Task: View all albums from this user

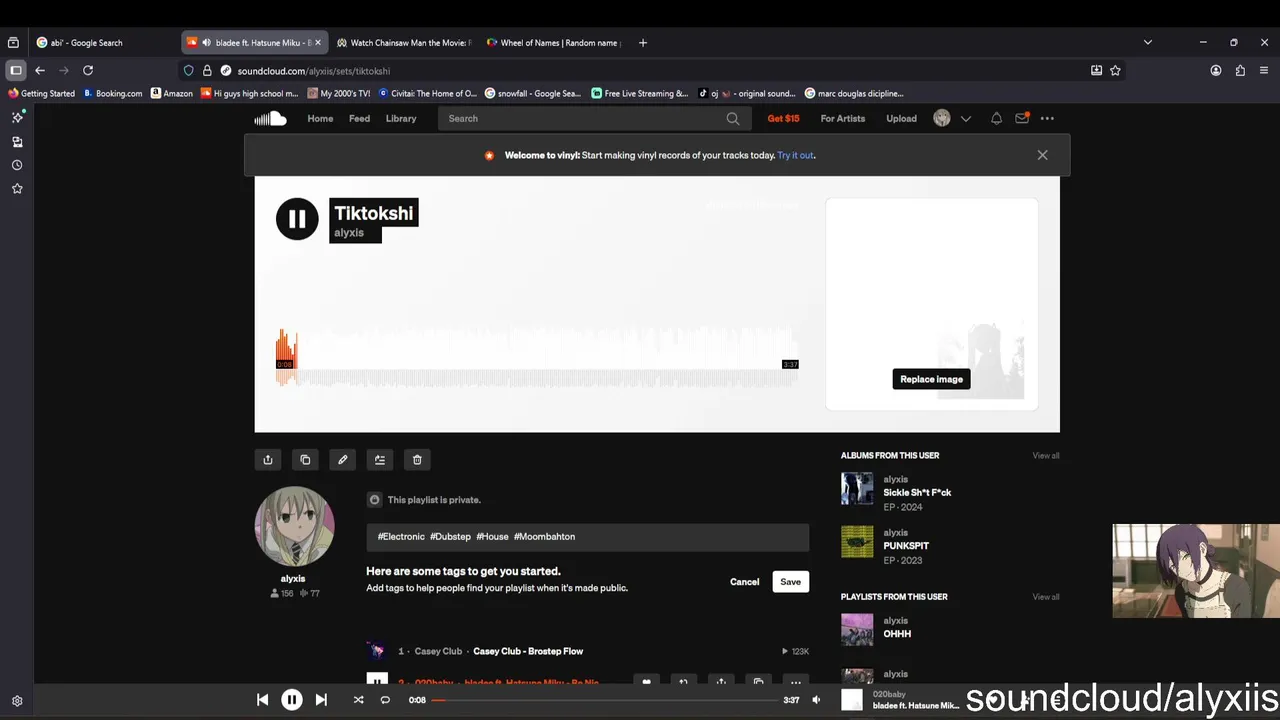Action: point(1046,456)
